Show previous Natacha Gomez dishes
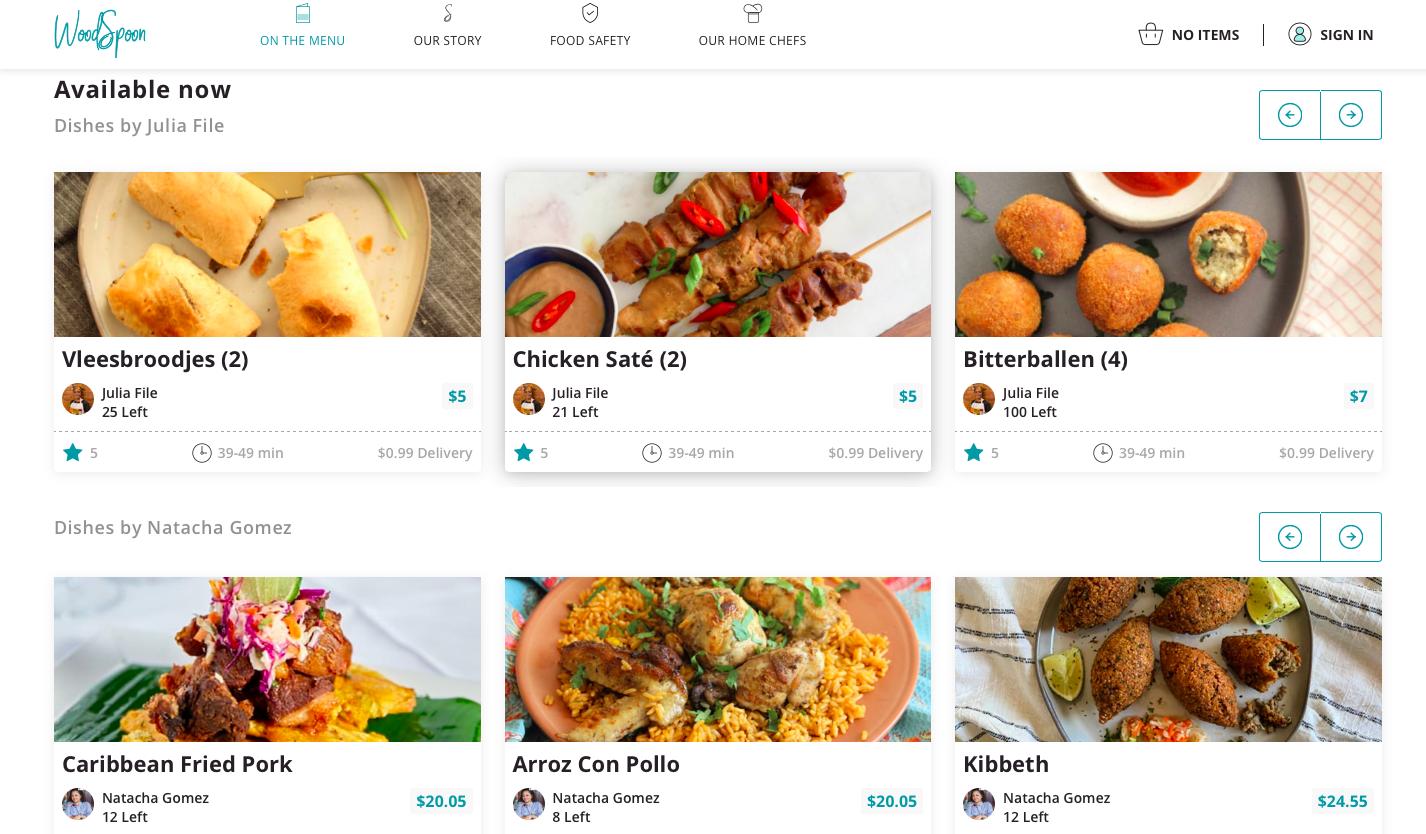 pos(1290,537)
